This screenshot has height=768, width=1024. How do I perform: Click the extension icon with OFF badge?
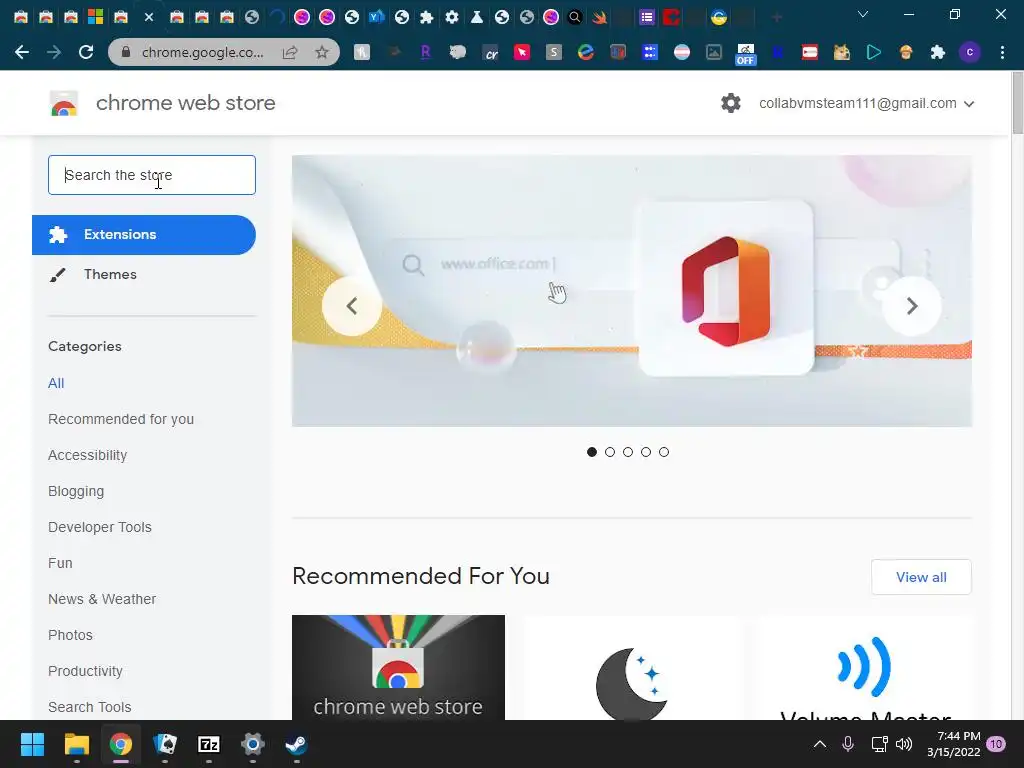(745, 54)
